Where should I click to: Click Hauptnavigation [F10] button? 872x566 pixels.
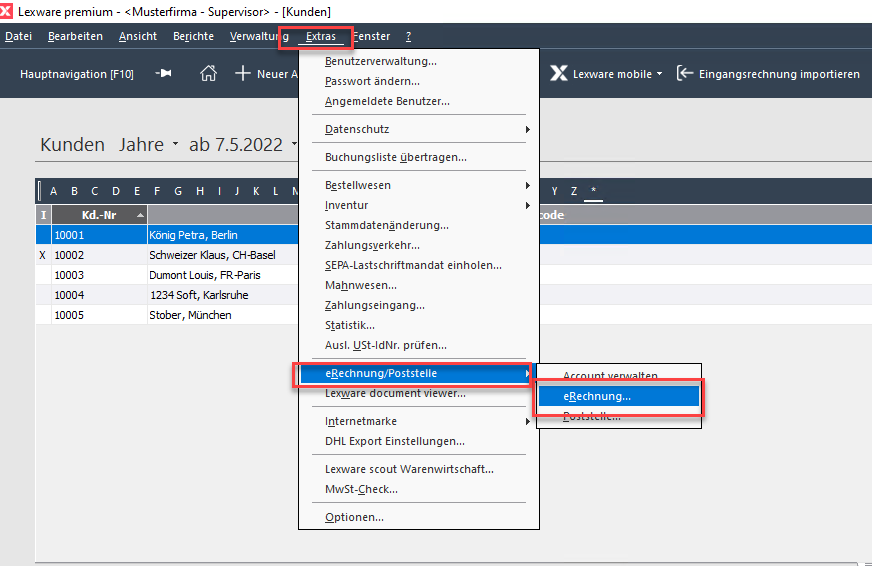pos(77,74)
